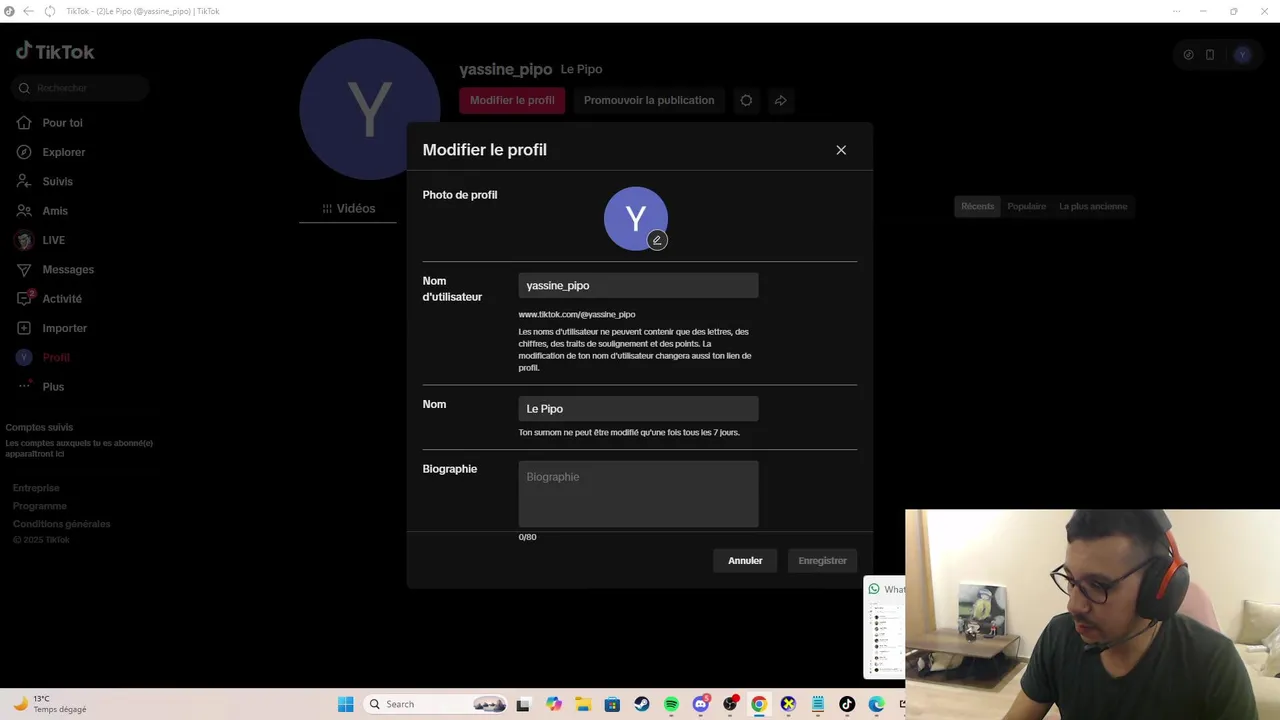Open Importer in the sidebar
The width and height of the screenshot is (1280, 720).
(64, 328)
